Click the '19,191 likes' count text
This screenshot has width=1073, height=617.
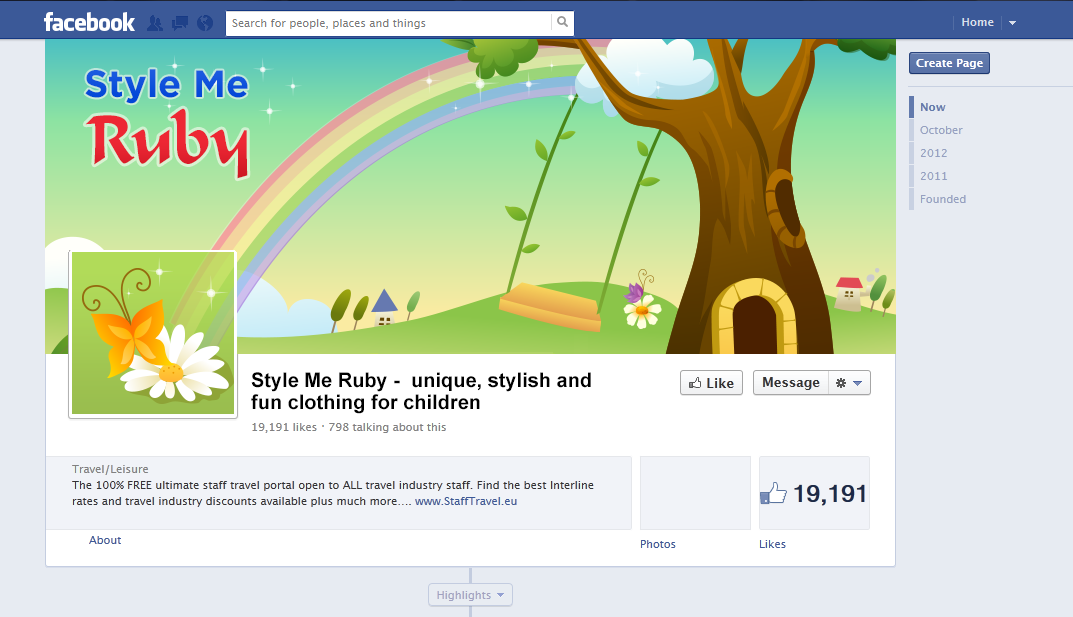click(284, 427)
